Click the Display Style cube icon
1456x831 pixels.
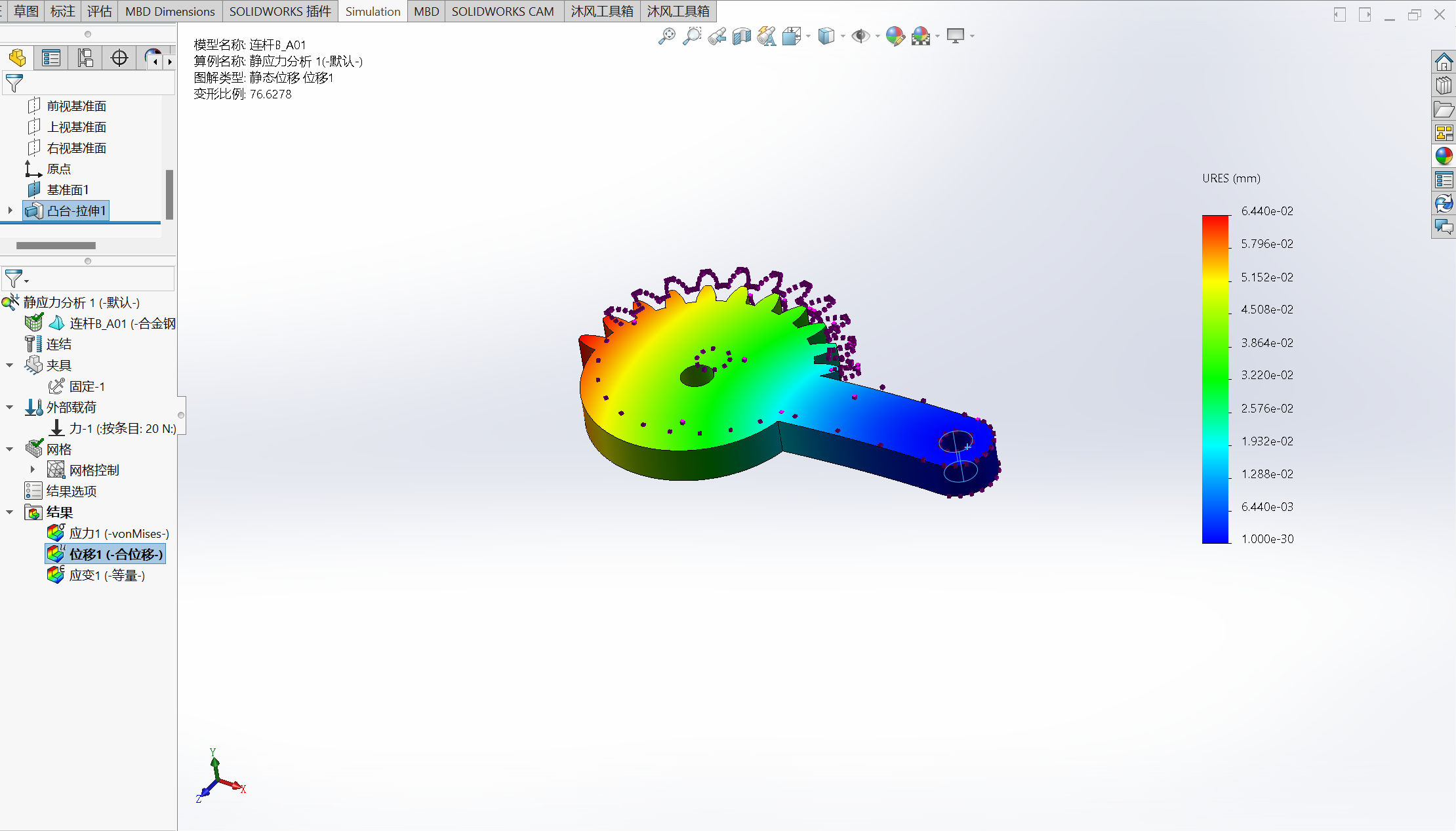[x=826, y=36]
